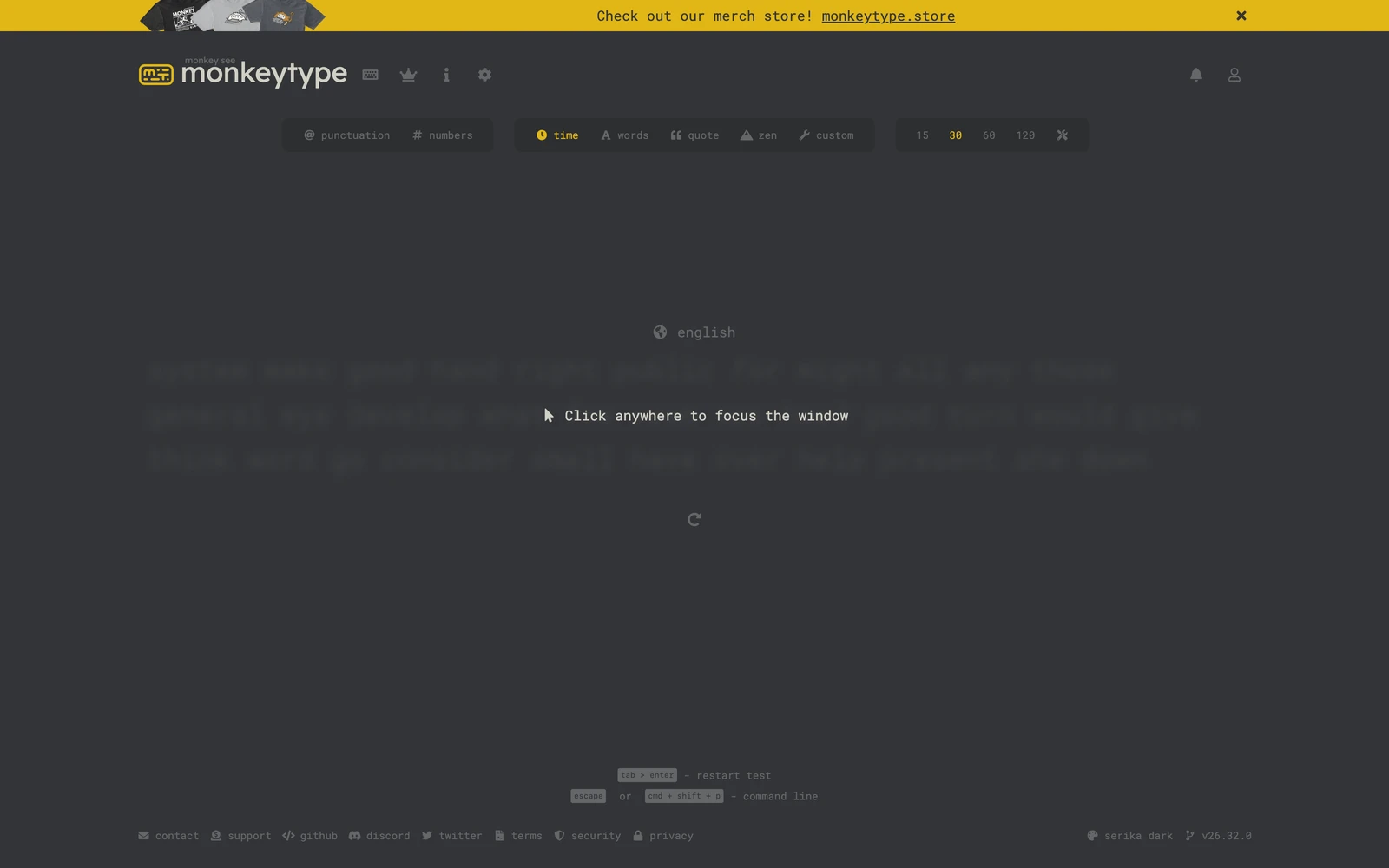Click the "command line" hint text
This screenshot has width=1389, height=868.
pyautogui.click(x=780, y=796)
